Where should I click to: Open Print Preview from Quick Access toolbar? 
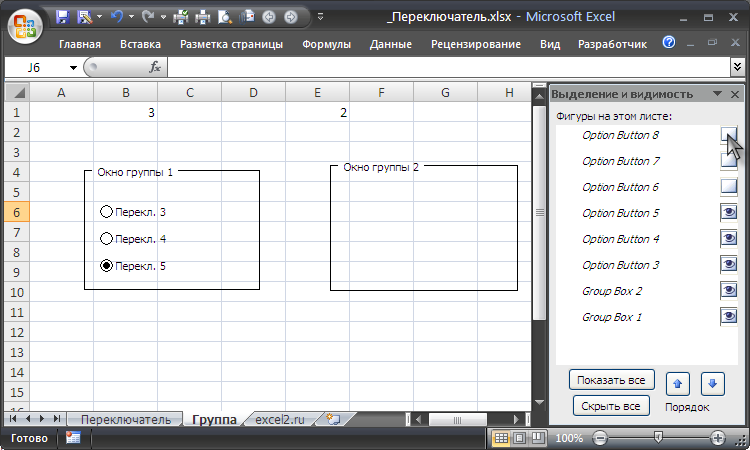point(225,17)
